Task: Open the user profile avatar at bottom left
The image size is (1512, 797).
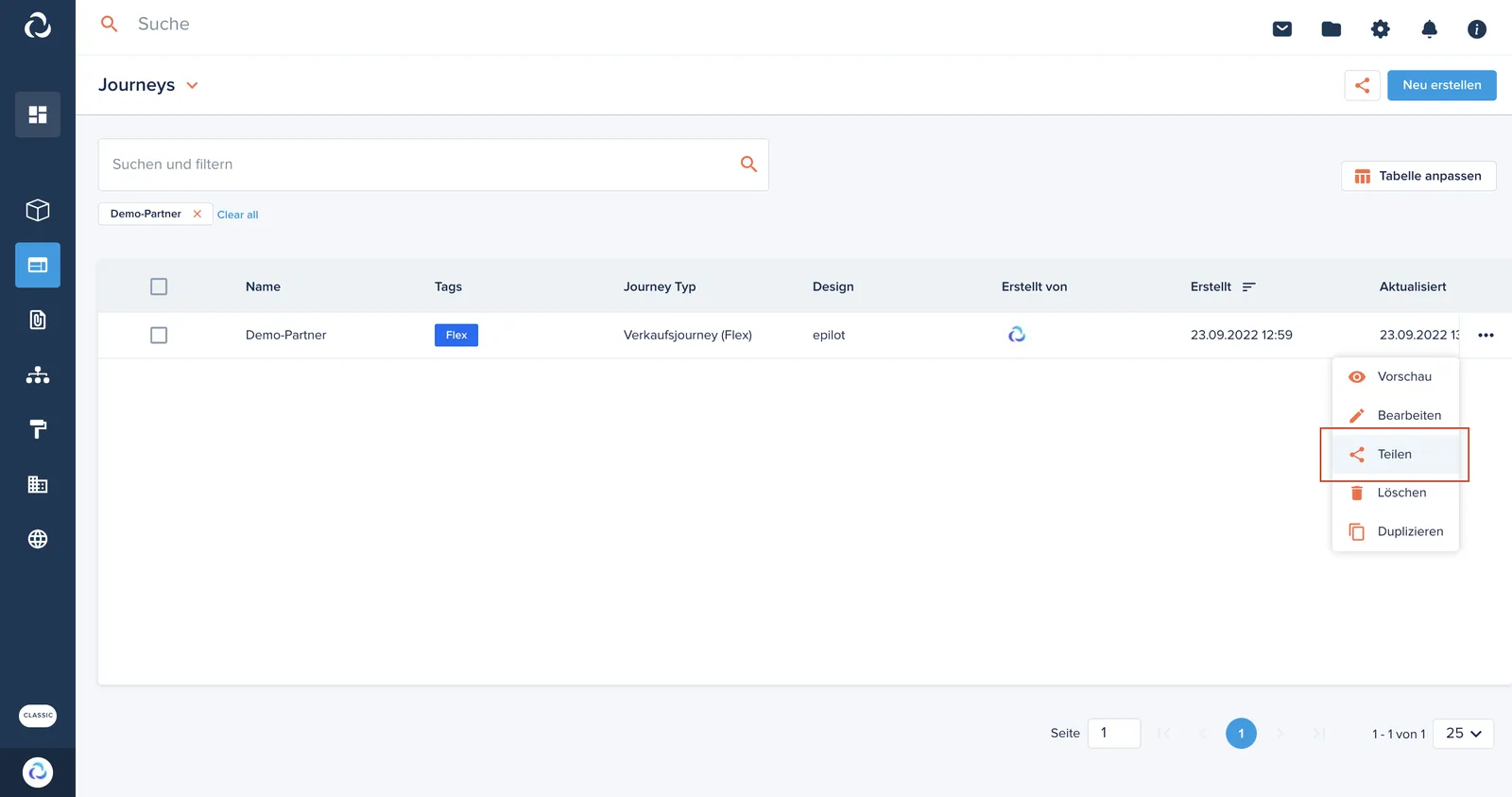Action: point(38,772)
